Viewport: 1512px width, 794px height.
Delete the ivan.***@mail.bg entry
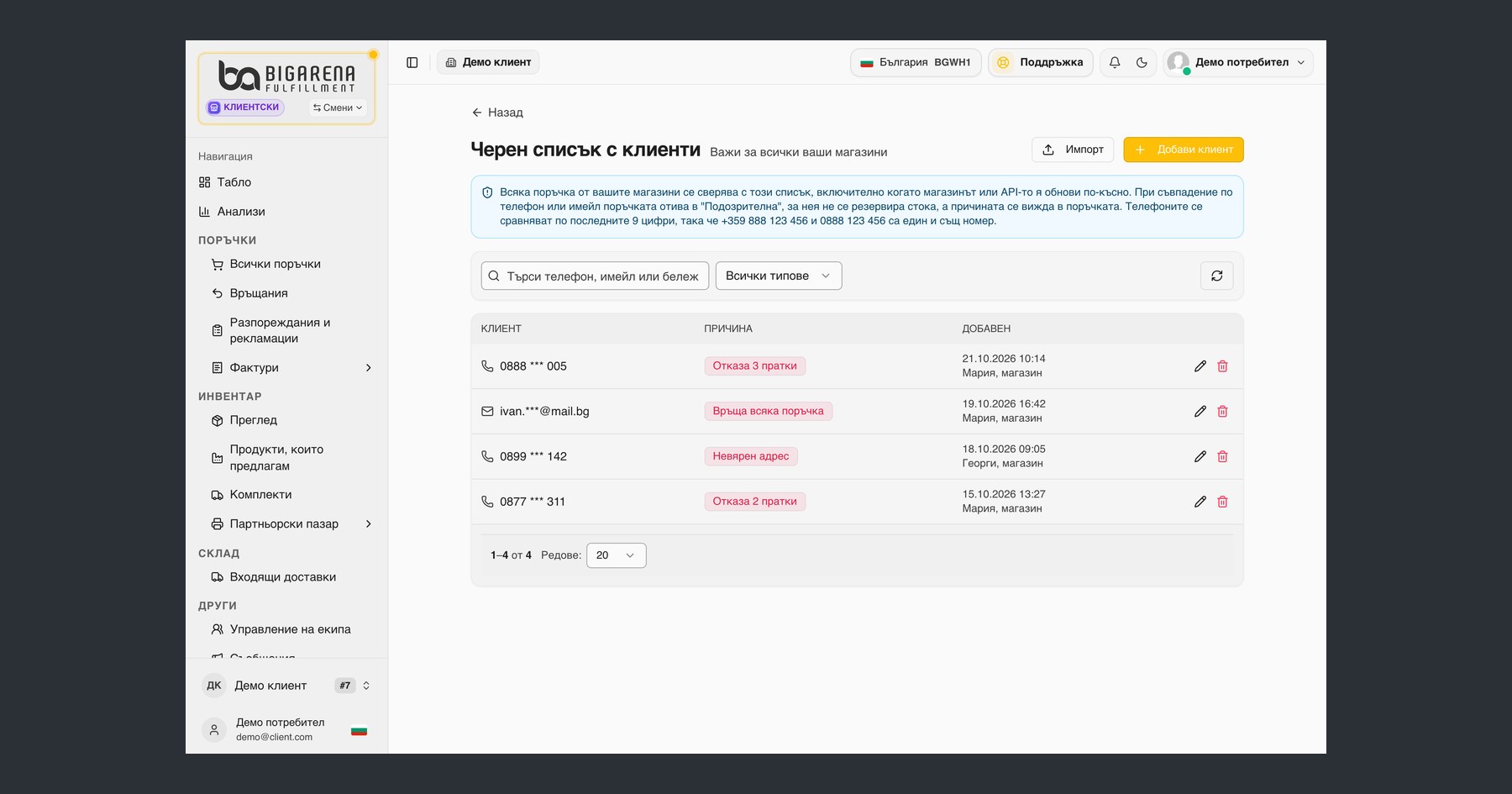coord(1222,412)
